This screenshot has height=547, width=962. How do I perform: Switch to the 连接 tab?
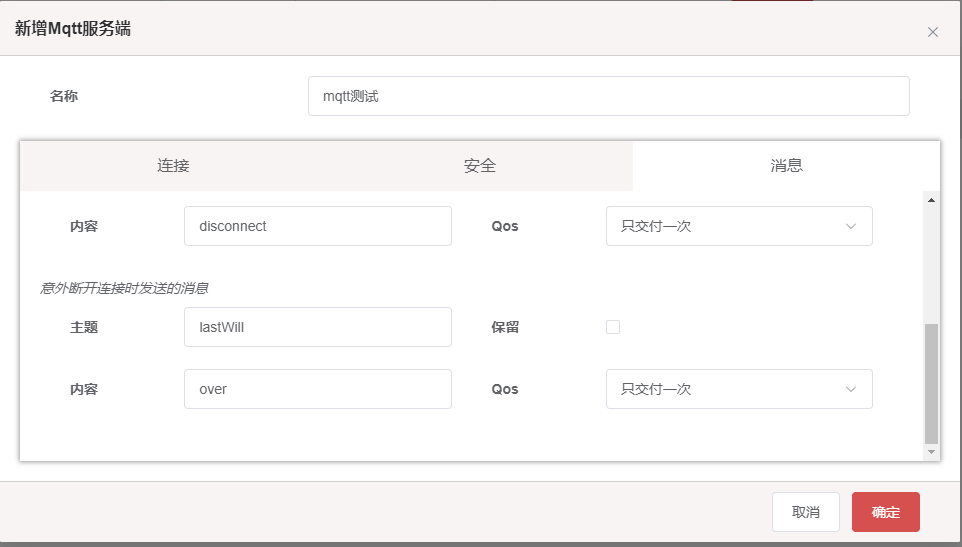click(173, 166)
